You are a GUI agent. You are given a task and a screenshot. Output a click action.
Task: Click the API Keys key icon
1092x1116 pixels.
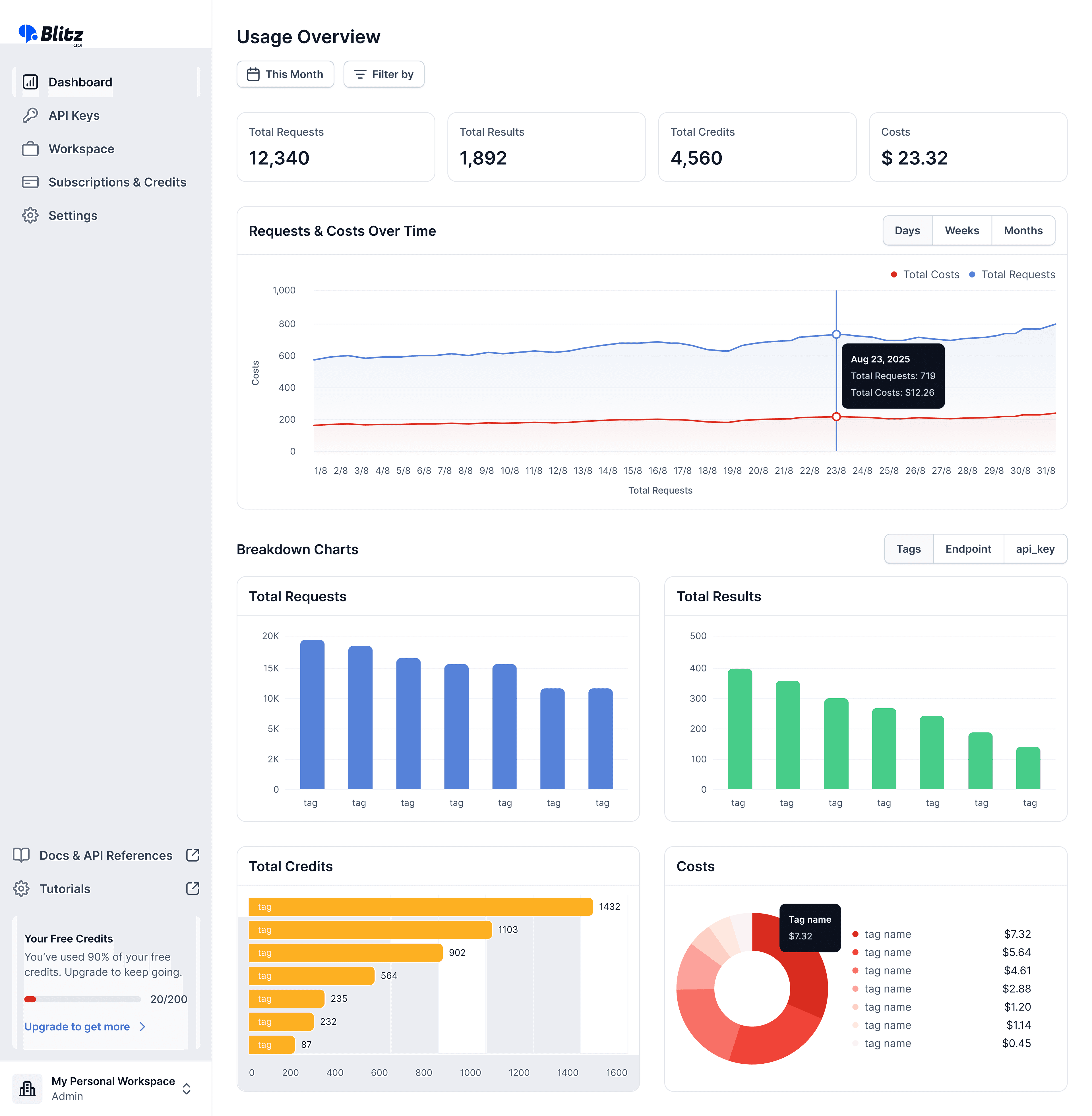pyautogui.click(x=30, y=115)
